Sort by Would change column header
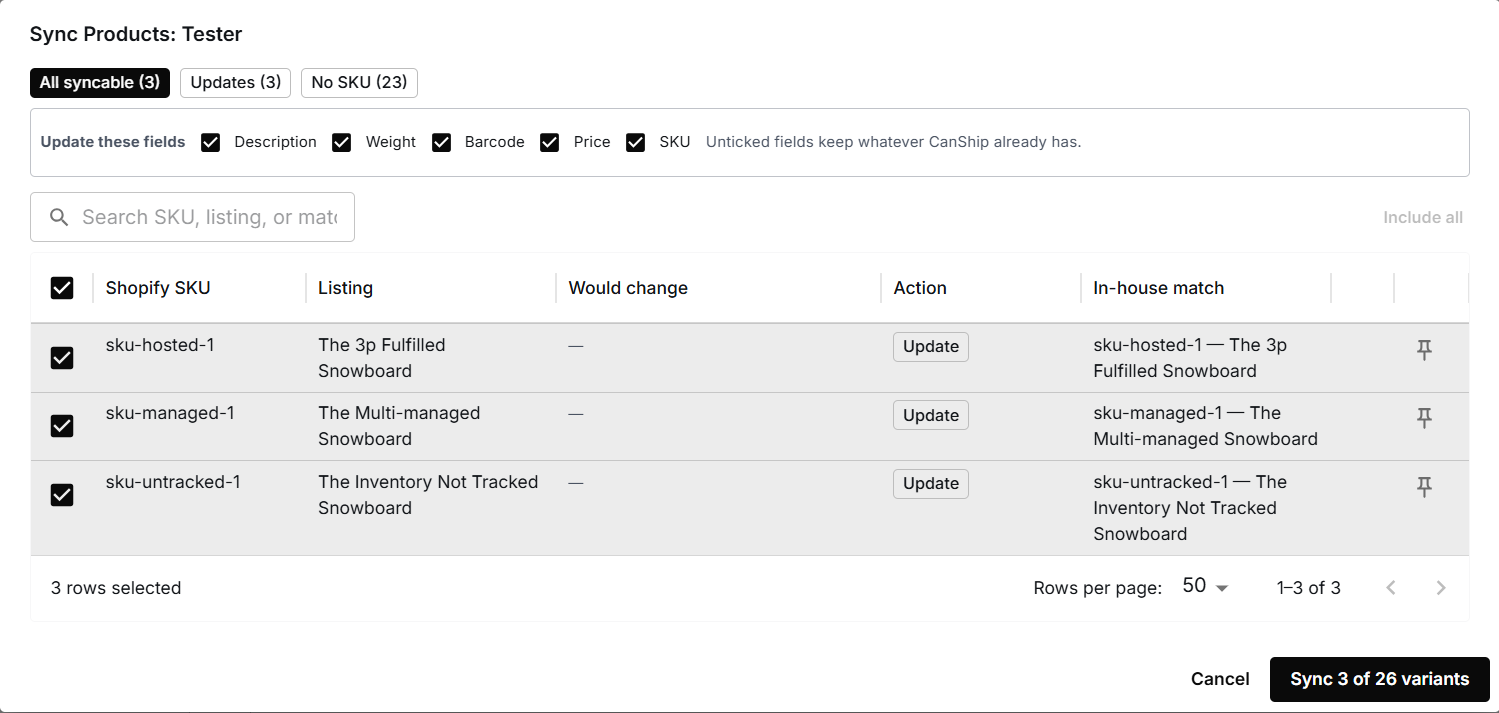 point(628,288)
